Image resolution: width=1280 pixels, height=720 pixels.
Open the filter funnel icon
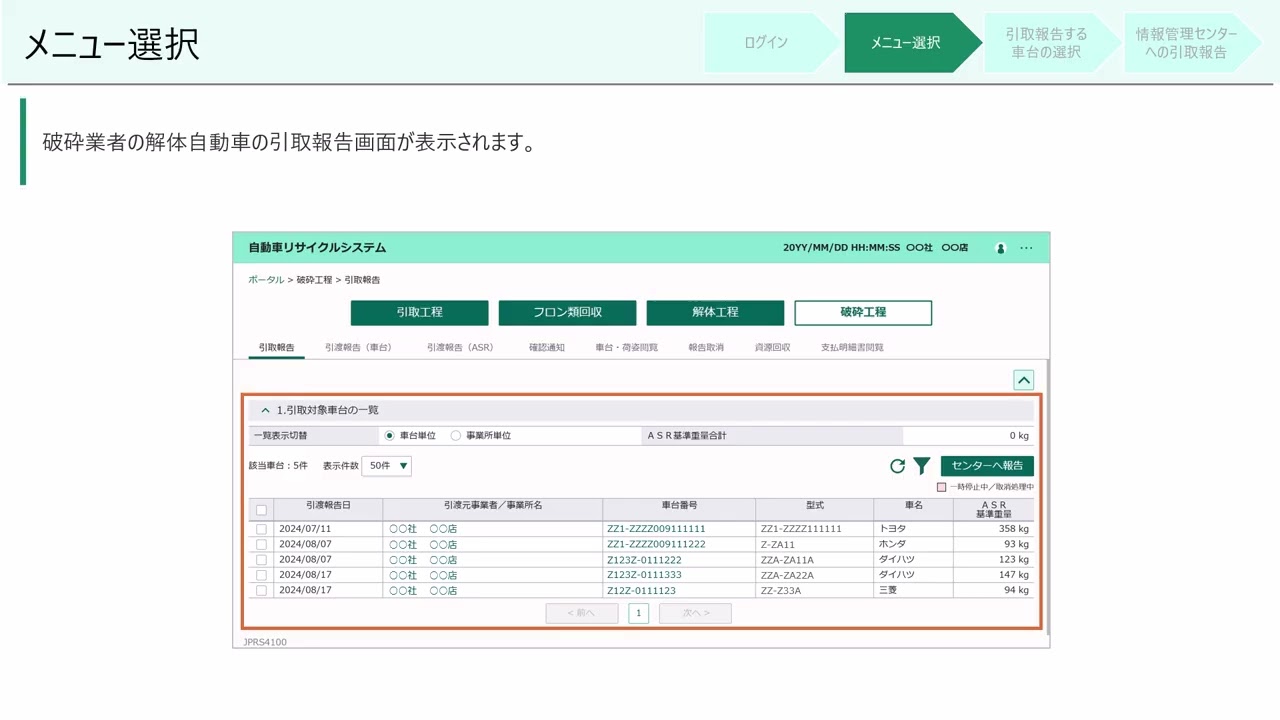click(x=922, y=466)
